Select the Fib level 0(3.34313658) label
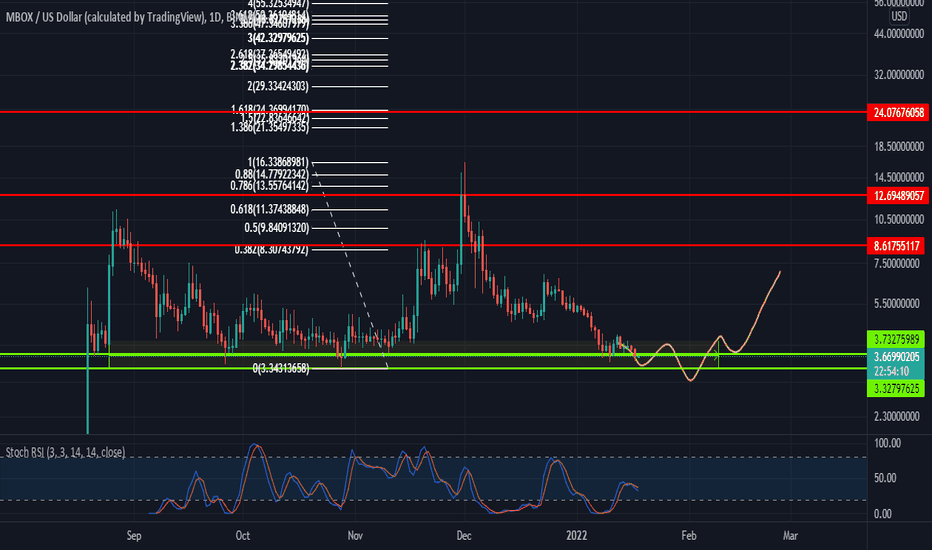 281,369
